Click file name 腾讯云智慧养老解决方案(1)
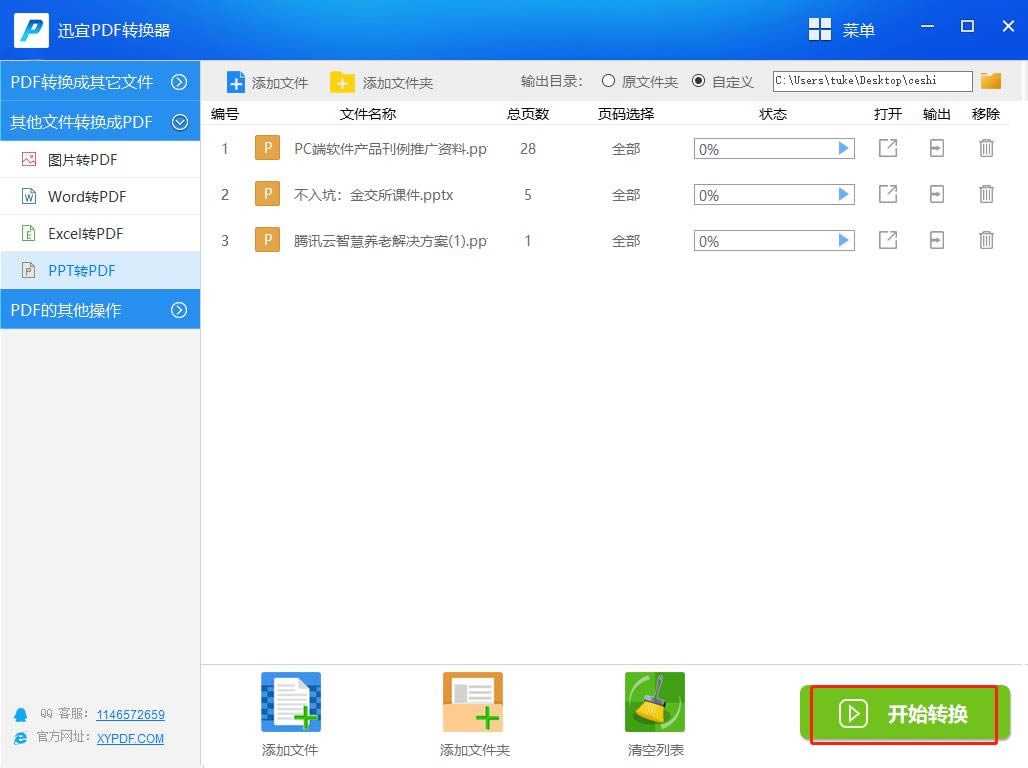1028x768 pixels. coord(391,241)
